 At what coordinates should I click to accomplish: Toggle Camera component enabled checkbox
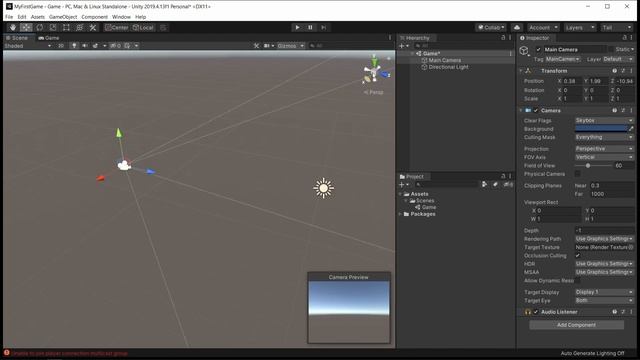536,110
